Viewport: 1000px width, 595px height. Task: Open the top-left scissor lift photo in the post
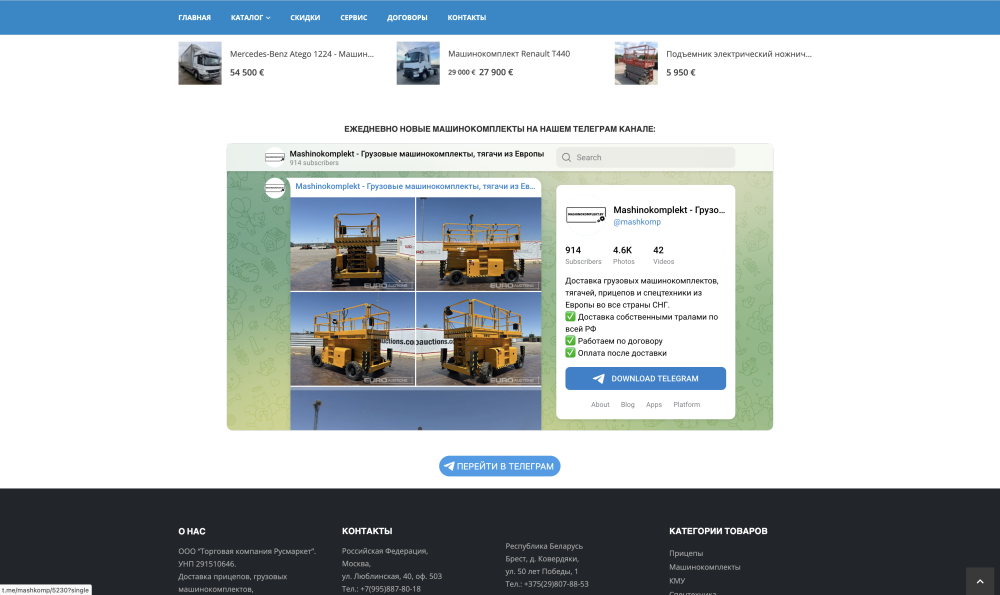coord(352,243)
